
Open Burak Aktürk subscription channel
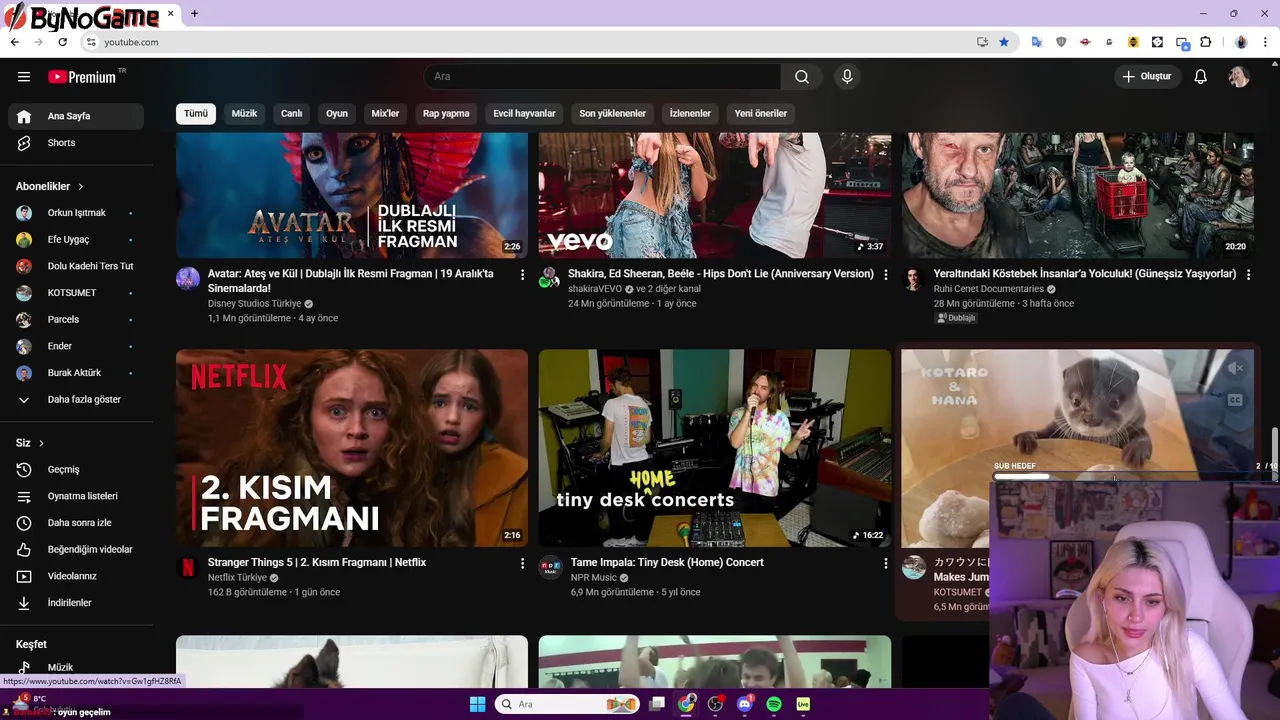point(76,373)
